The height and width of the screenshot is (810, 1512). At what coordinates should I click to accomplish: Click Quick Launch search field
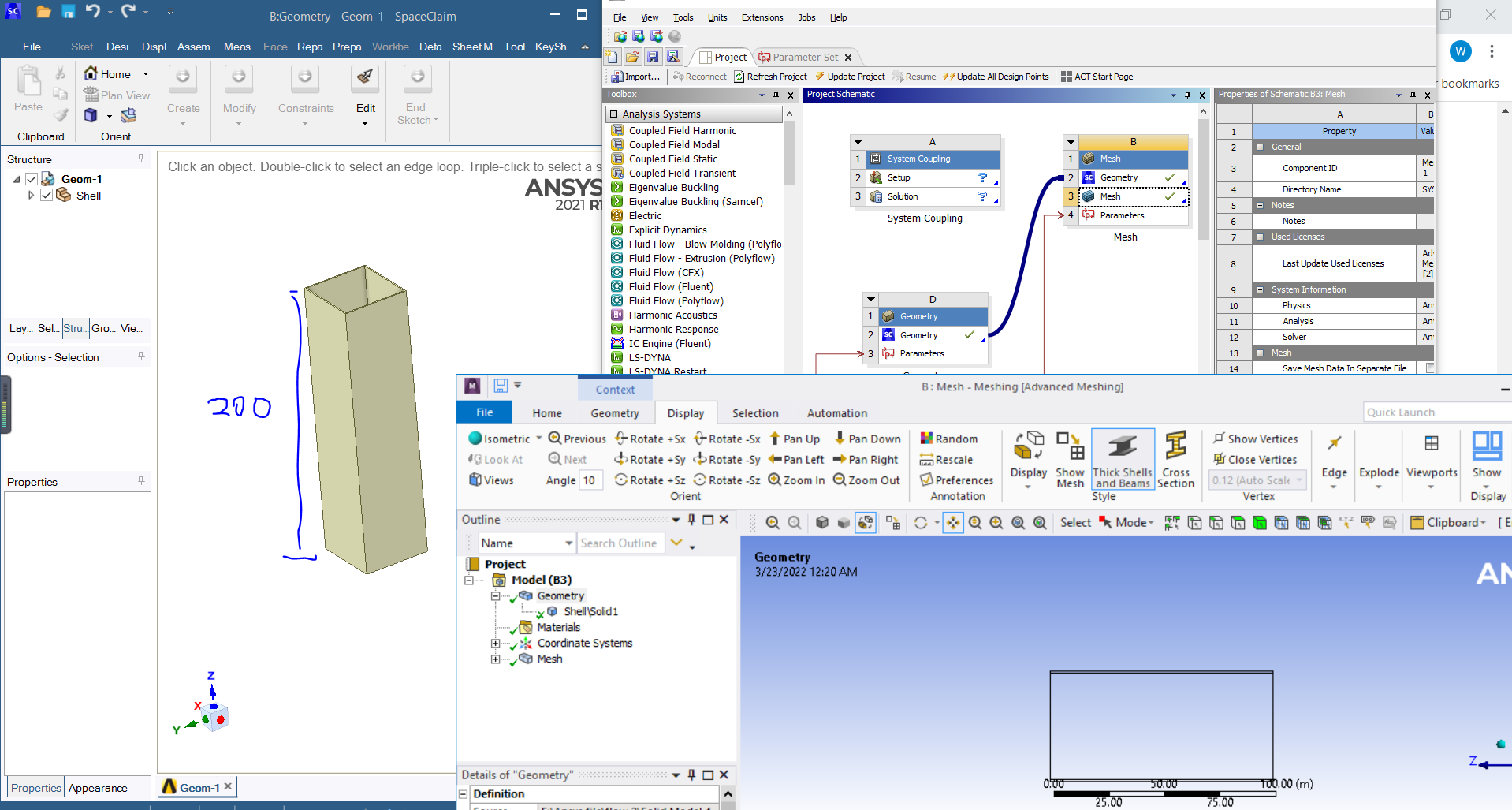click(1437, 412)
